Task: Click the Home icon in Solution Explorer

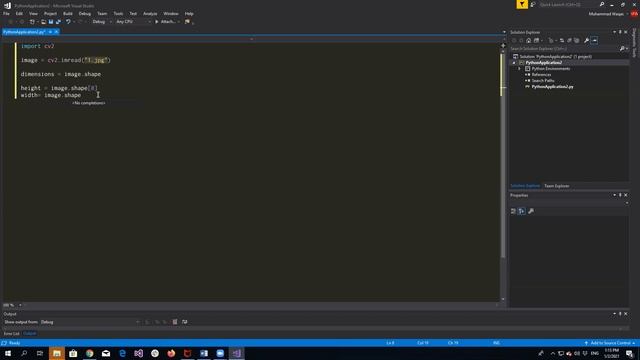Action: click(529, 40)
